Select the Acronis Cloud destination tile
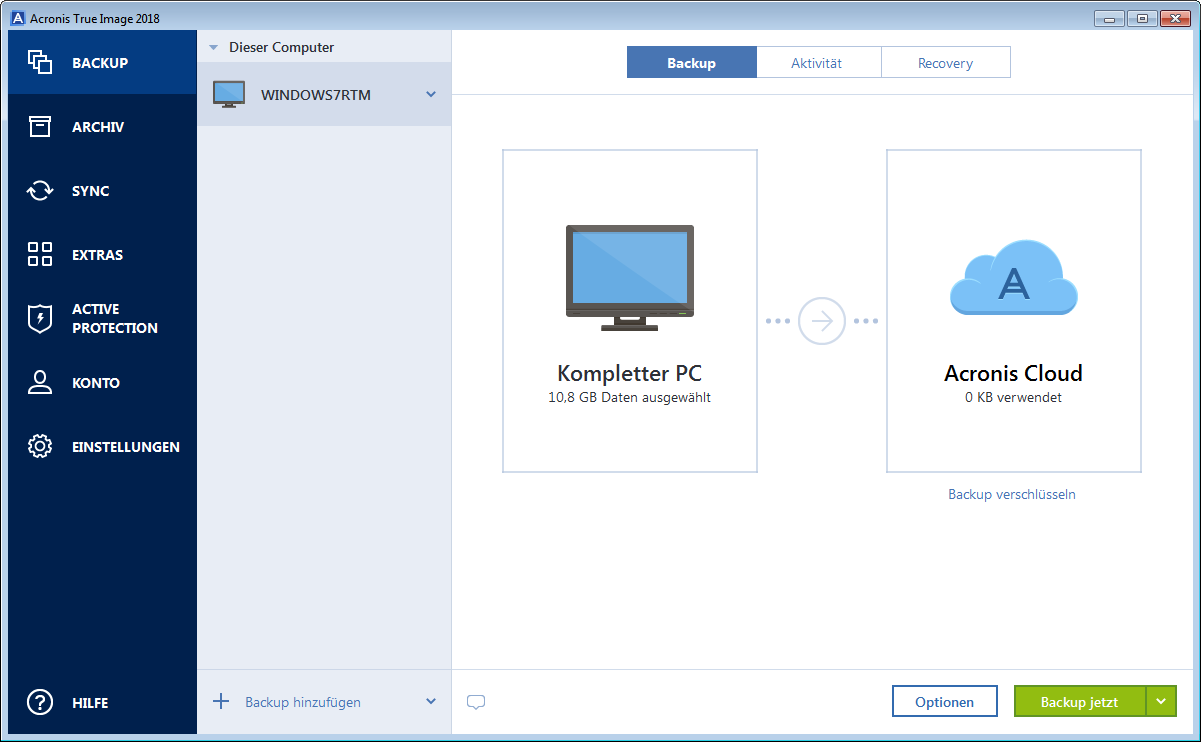The width and height of the screenshot is (1201, 742). pyautogui.click(x=1013, y=311)
